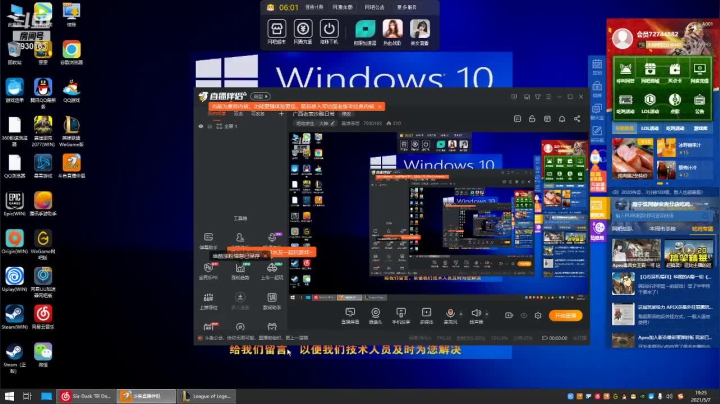
Task: Open Task View on the taskbar
Action: (27, 396)
